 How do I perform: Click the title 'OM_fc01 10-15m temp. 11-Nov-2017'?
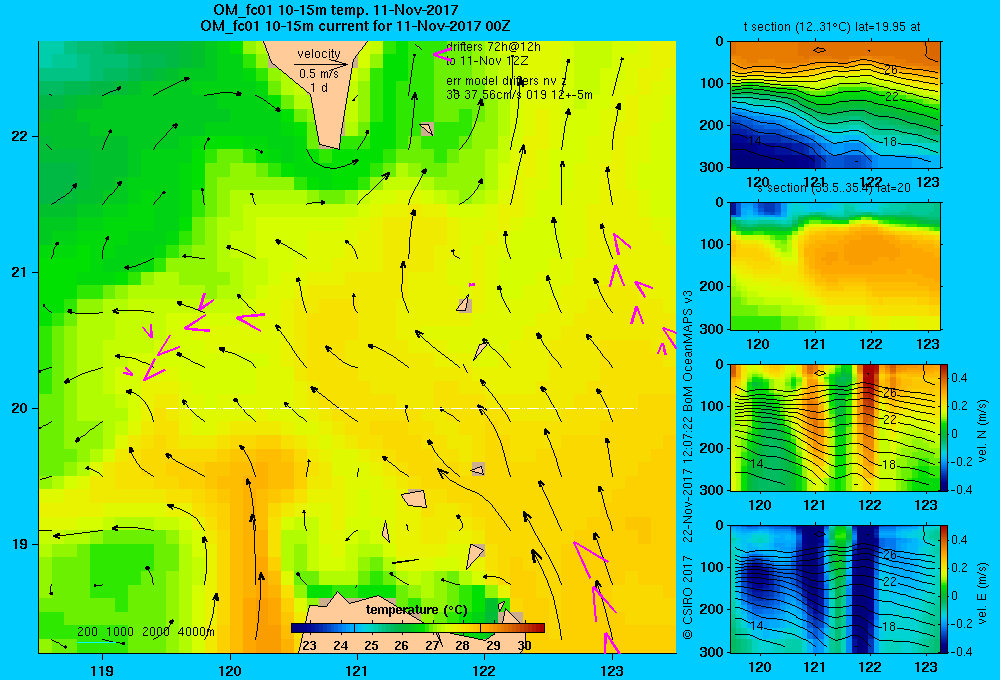click(x=335, y=10)
